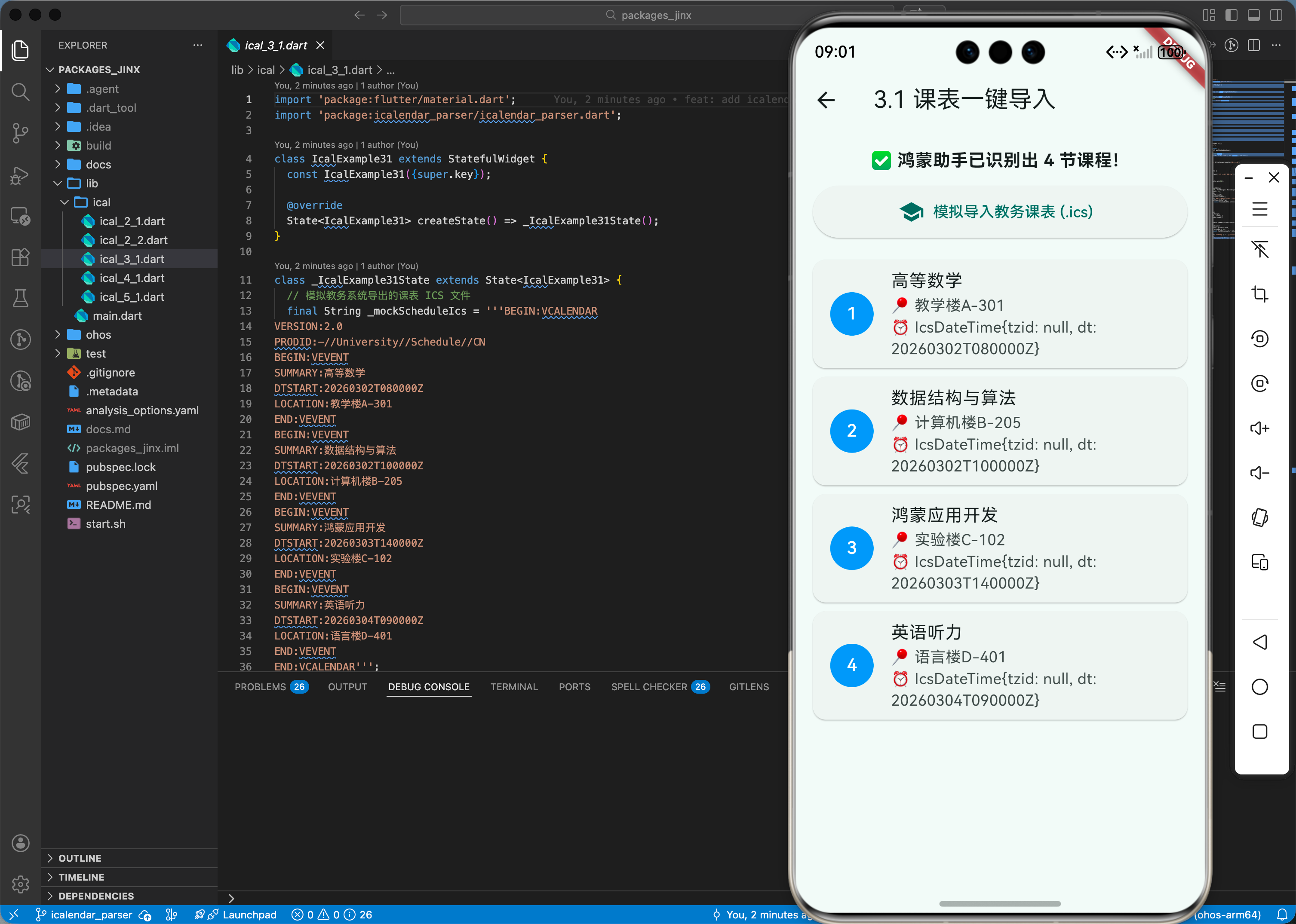Tap 模拟导入教务课表 (.ics) button
1296x924 pixels.
[x=999, y=211]
